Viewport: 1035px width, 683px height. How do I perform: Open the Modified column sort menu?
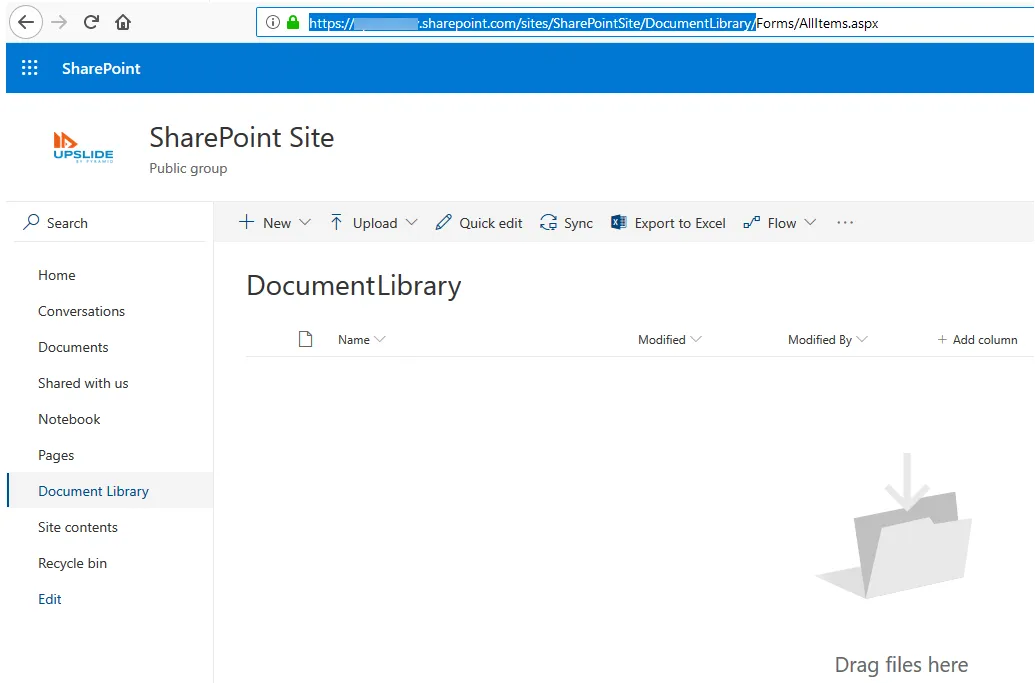pos(669,339)
